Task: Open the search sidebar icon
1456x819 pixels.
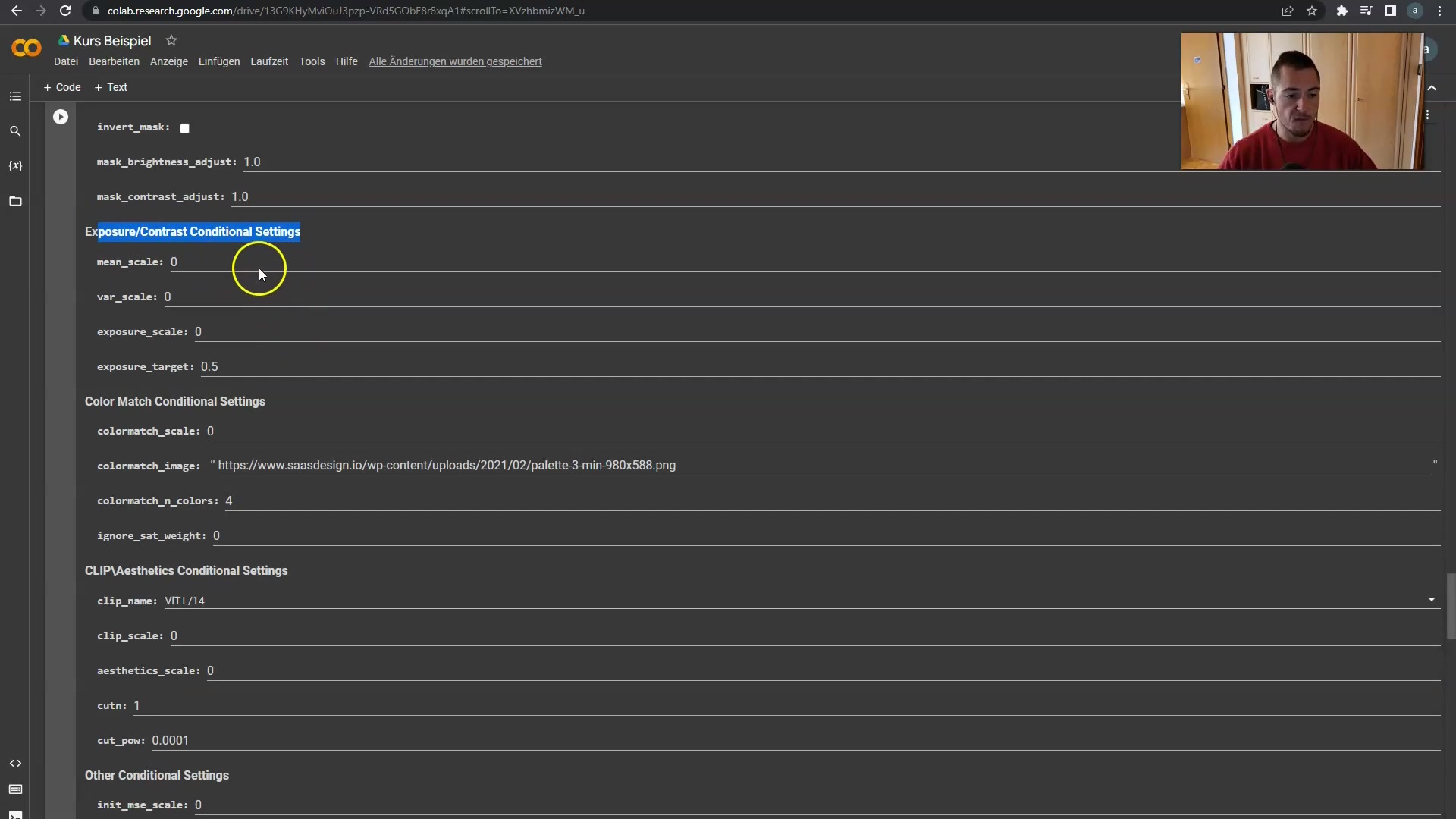Action: [15, 131]
